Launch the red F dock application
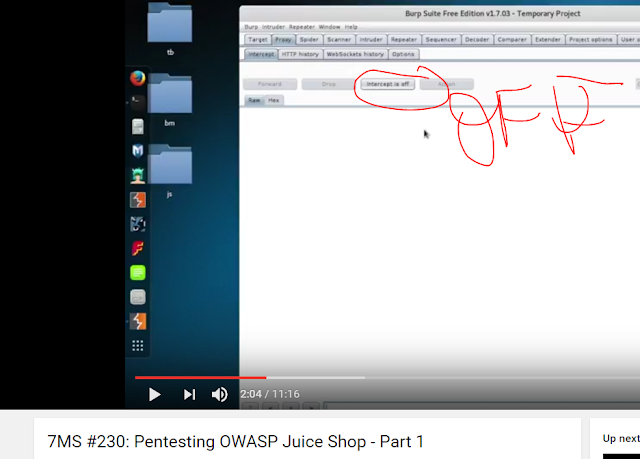640x459 pixels. click(x=138, y=248)
